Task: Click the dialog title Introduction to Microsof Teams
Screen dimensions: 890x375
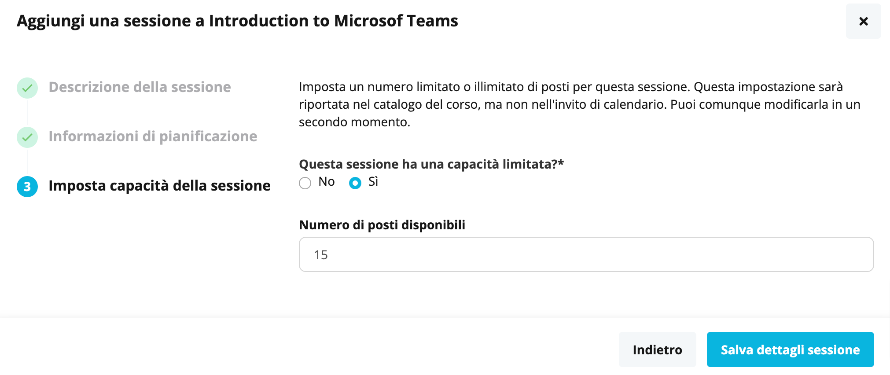Action: pyautogui.click(x=334, y=22)
